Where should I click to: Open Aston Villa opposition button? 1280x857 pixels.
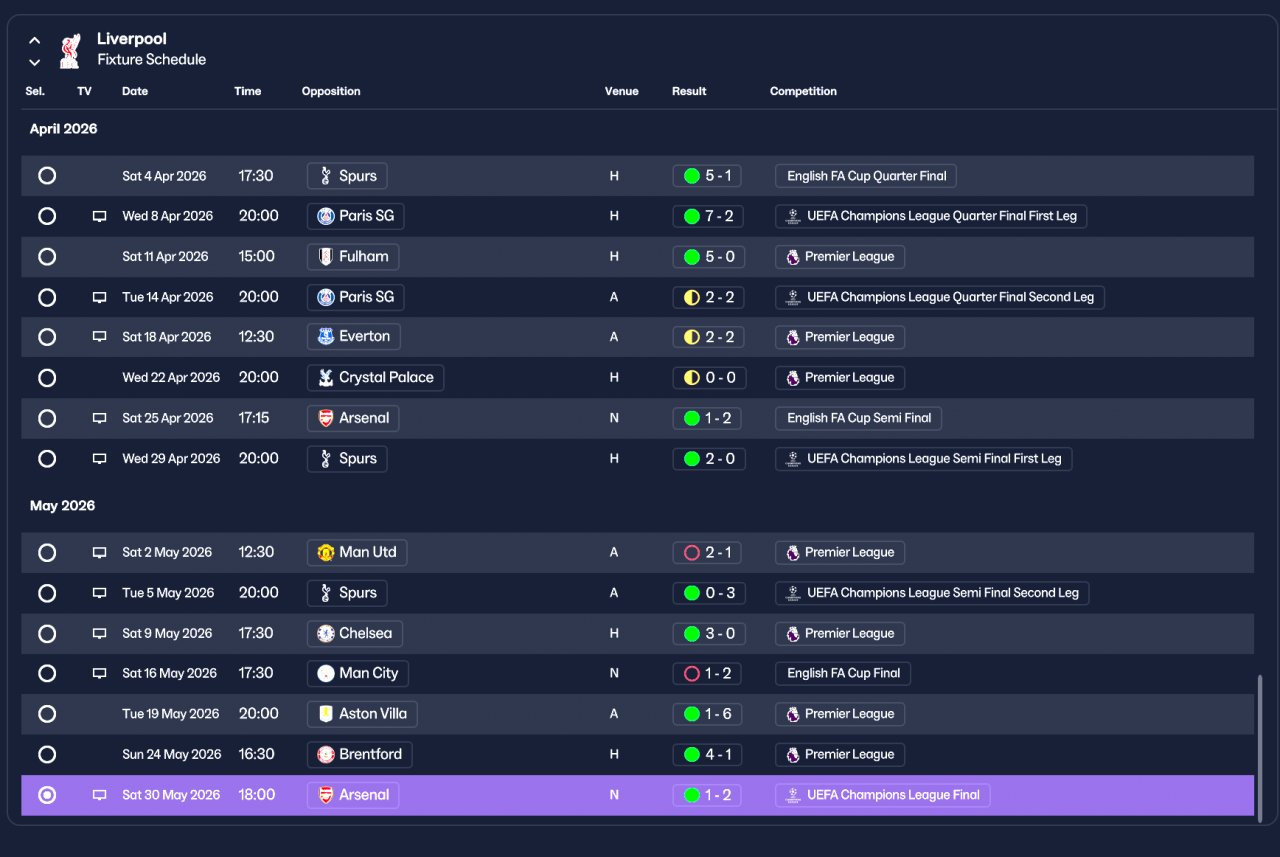[x=362, y=714]
